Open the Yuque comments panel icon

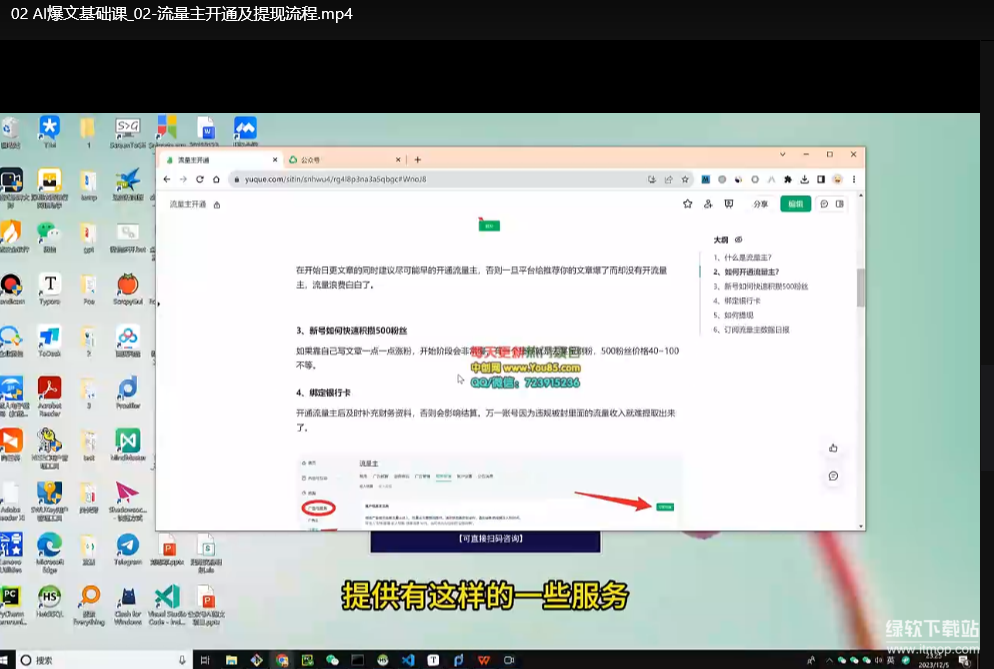pos(824,204)
